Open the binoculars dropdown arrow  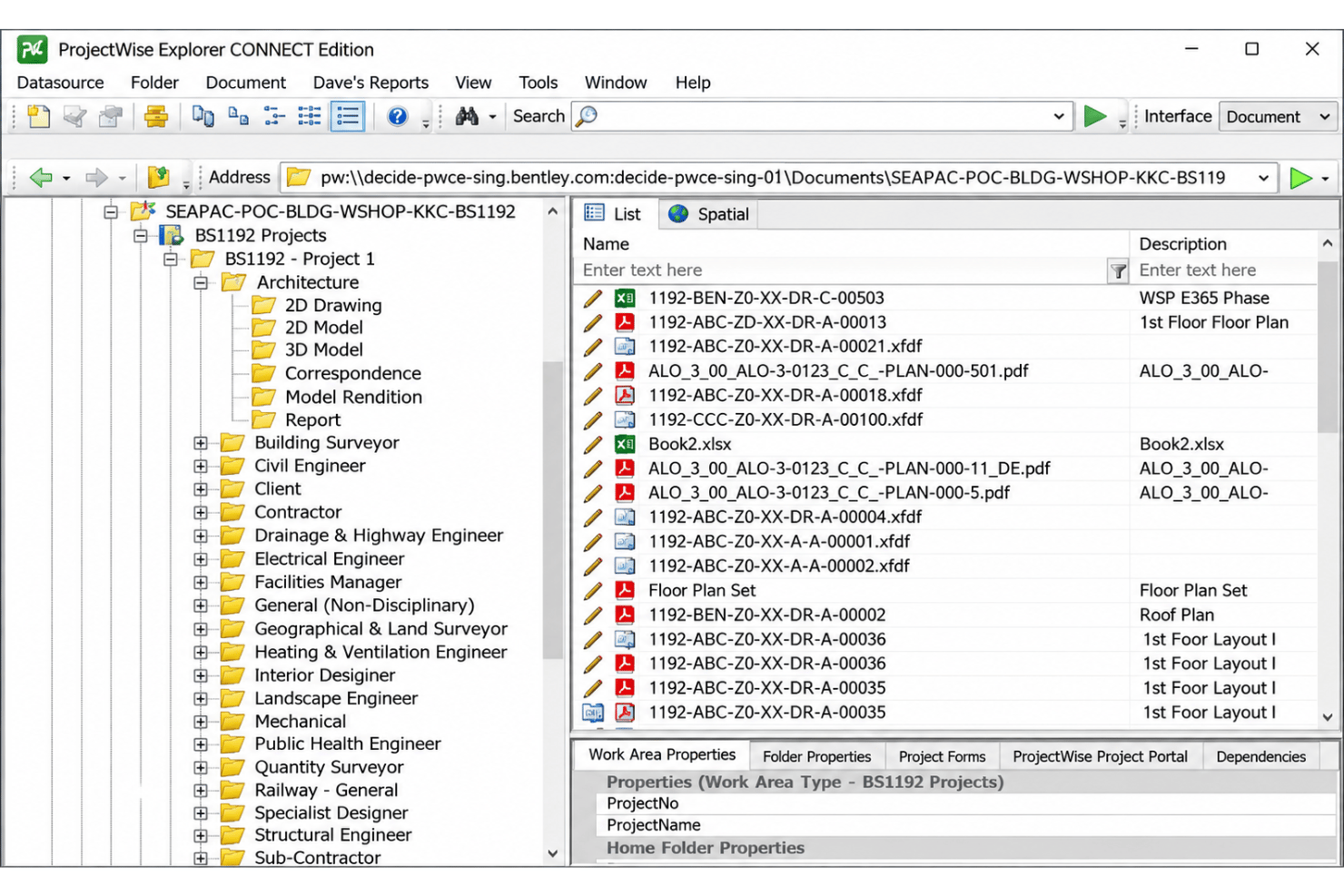[x=493, y=117]
